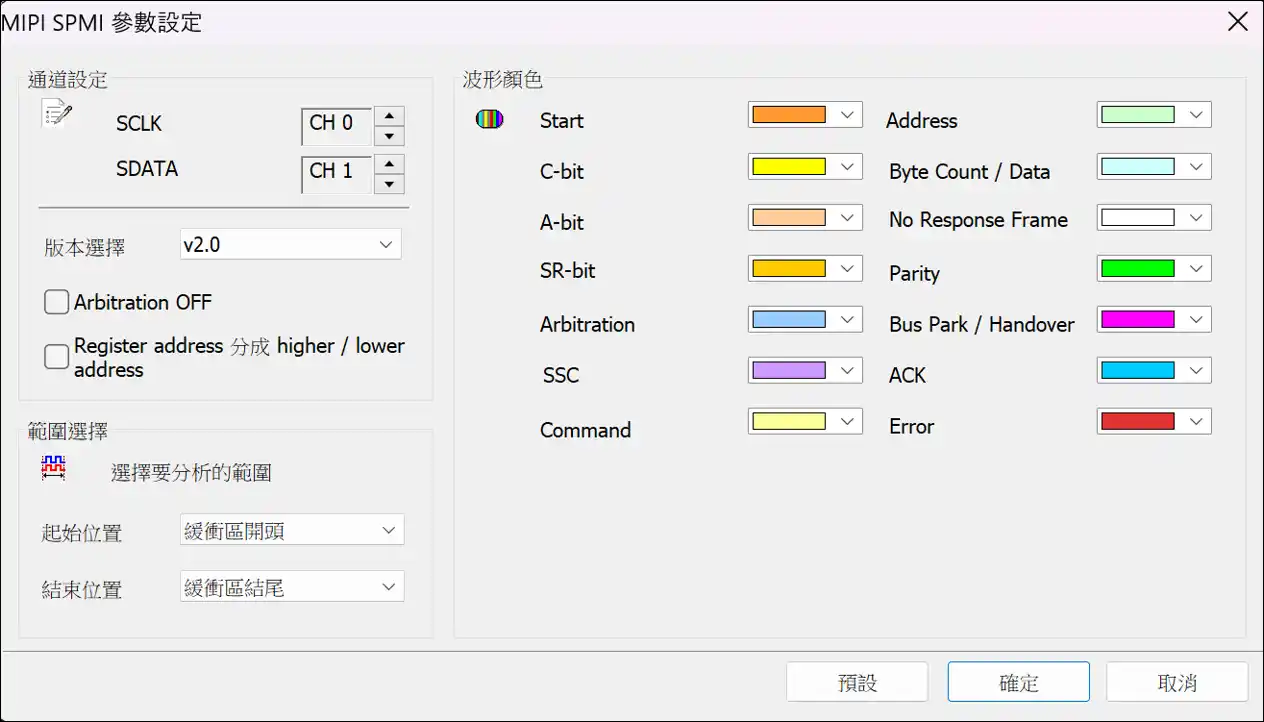Cancel the dialog with 取消

(x=1176, y=682)
